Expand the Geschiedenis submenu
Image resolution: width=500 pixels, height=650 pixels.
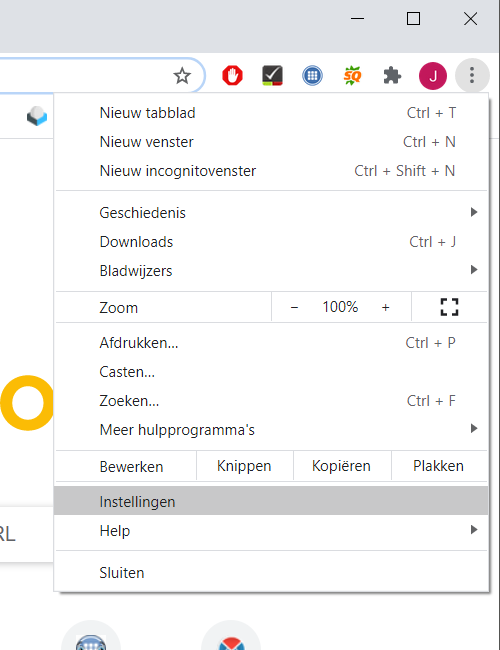pos(272,213)
